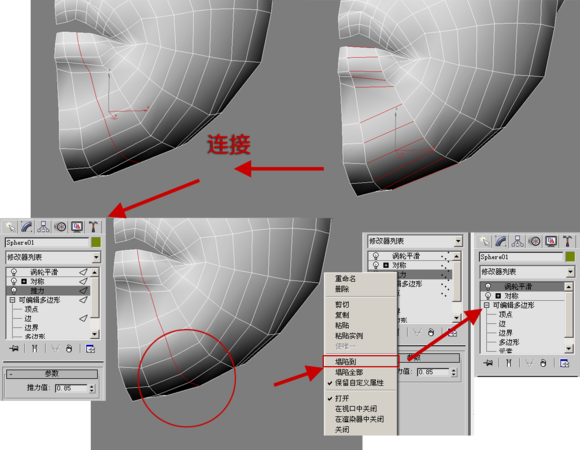Click Configure Modifier Sets icon in right panel
The image size is (580, 450).
pos(564,363)
